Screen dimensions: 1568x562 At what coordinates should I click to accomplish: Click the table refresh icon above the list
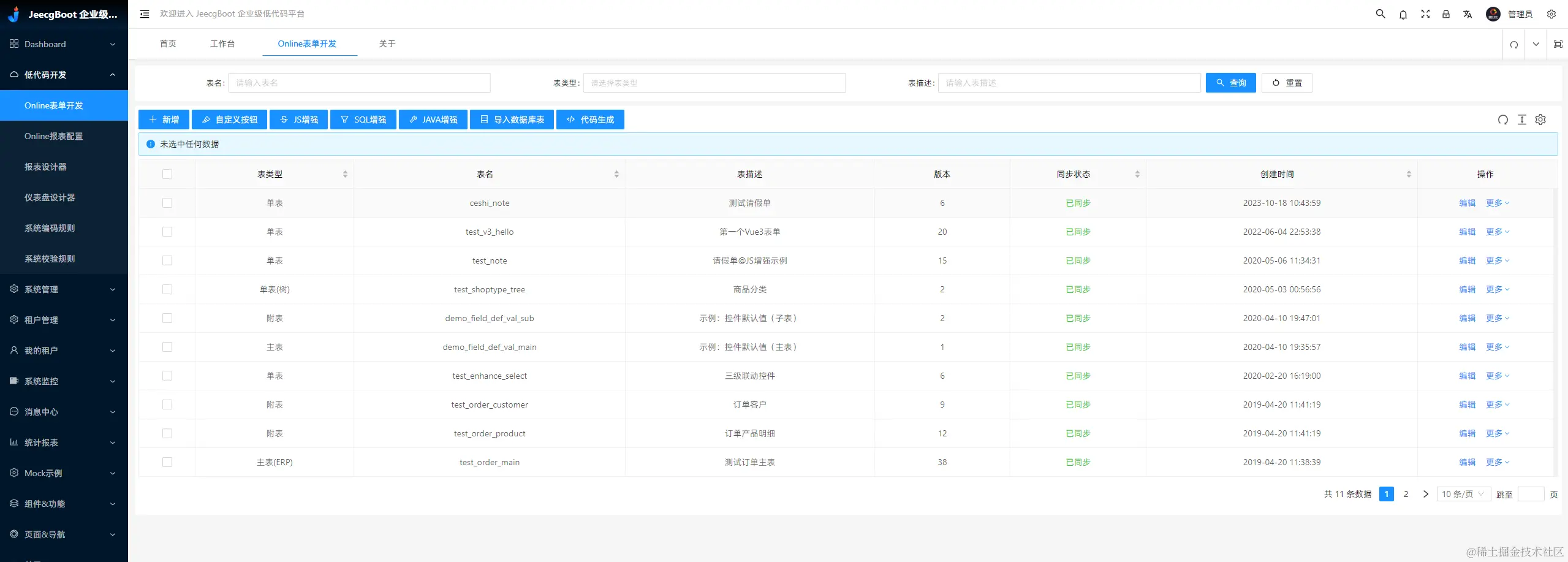1503,120
